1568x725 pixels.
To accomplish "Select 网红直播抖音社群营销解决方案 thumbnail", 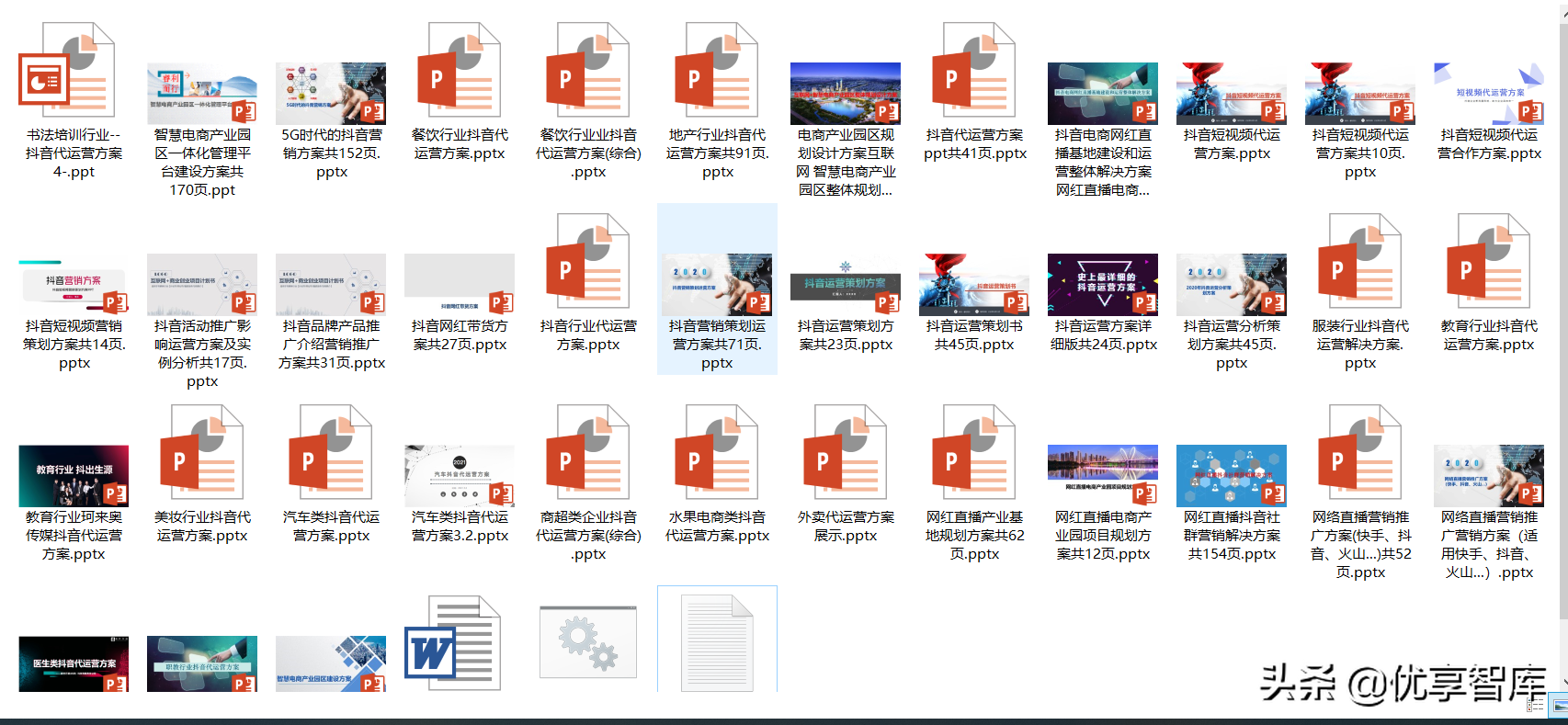I will tap(1232, 476).
